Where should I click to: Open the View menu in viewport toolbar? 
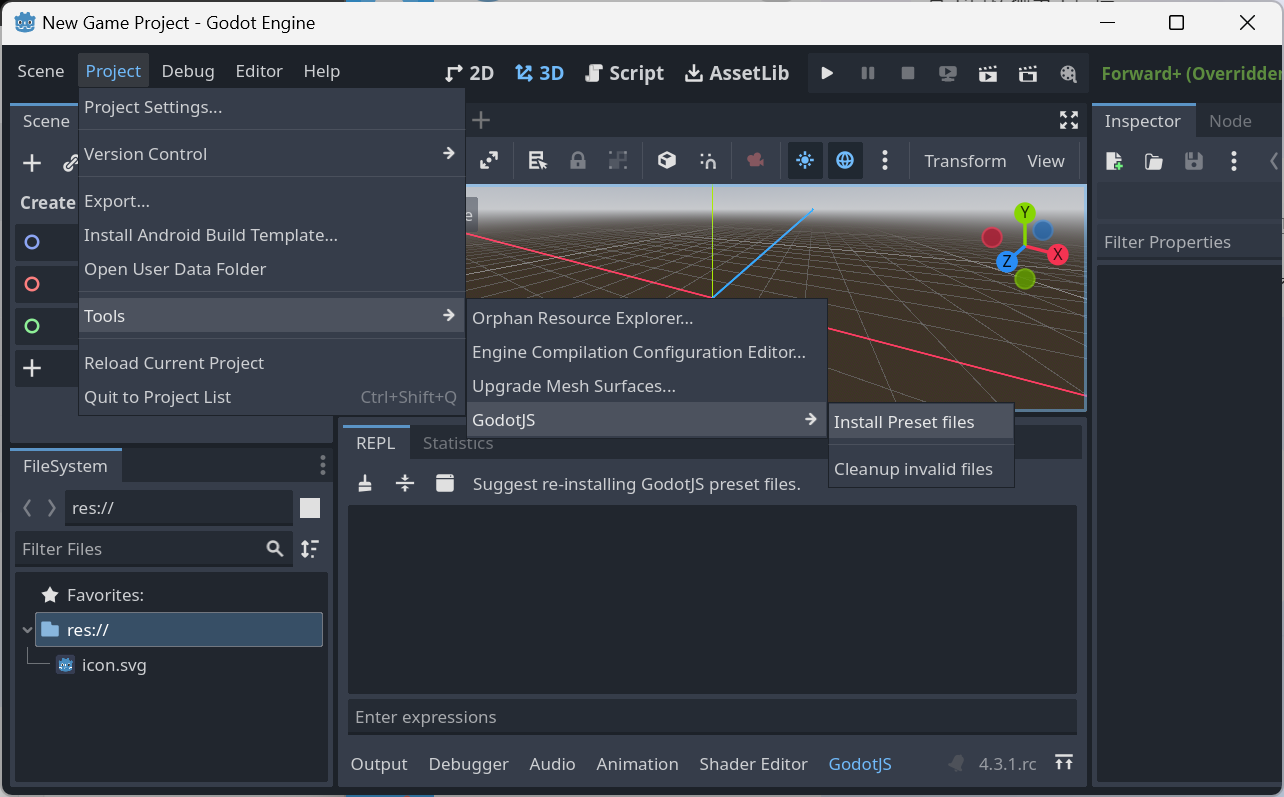pos(1046,161)
